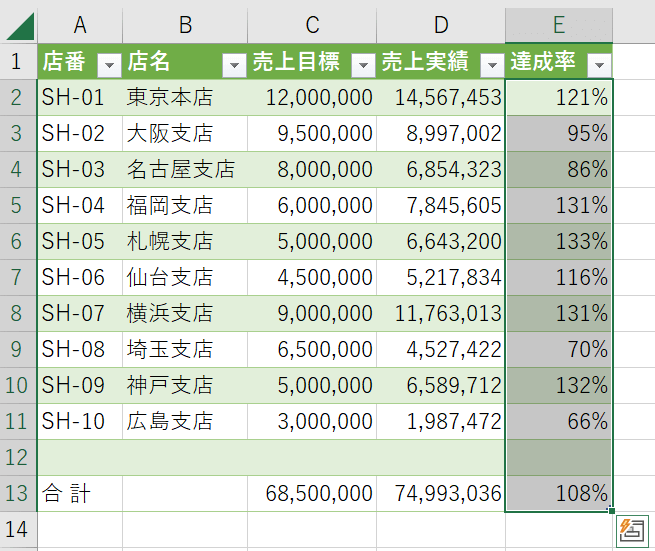Expand the 売上目標 filter arrow
Screen dimensions: 655x551
tap(363, 64)
